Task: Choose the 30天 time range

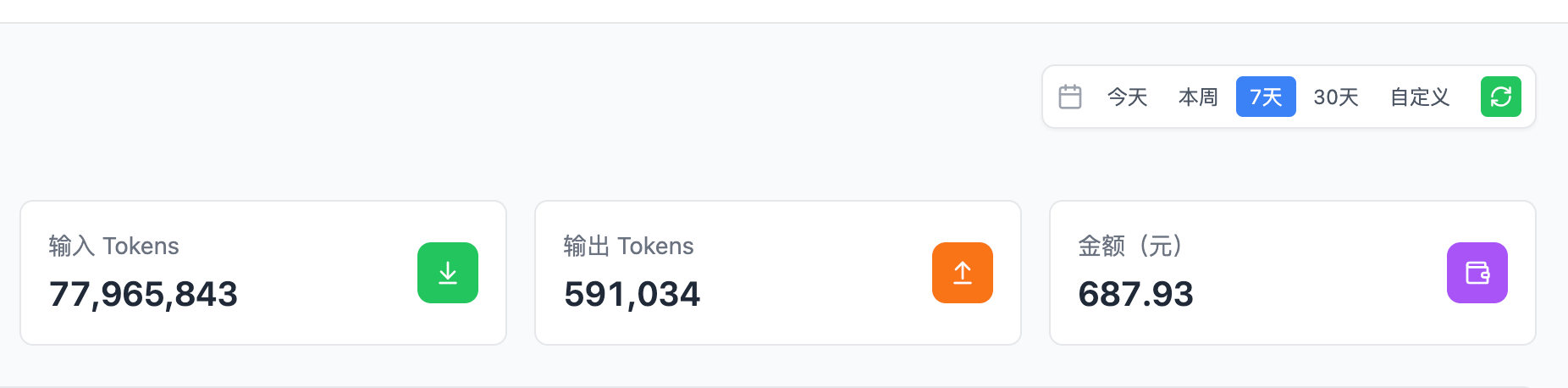Action: click(x=1336, y=97)
